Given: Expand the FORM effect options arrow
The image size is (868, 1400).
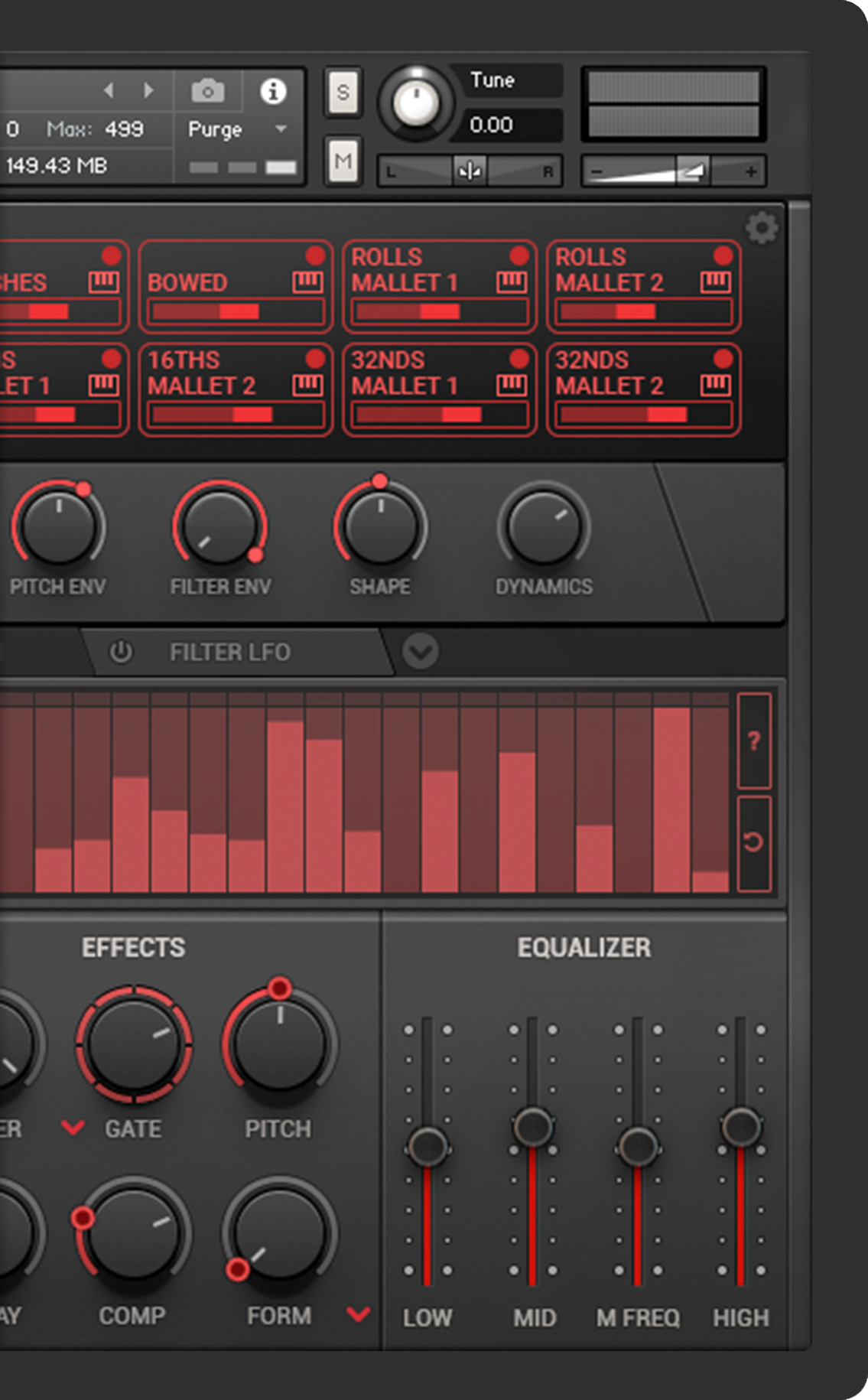Looking at the screenshot, I should (x=358, y=1314).
